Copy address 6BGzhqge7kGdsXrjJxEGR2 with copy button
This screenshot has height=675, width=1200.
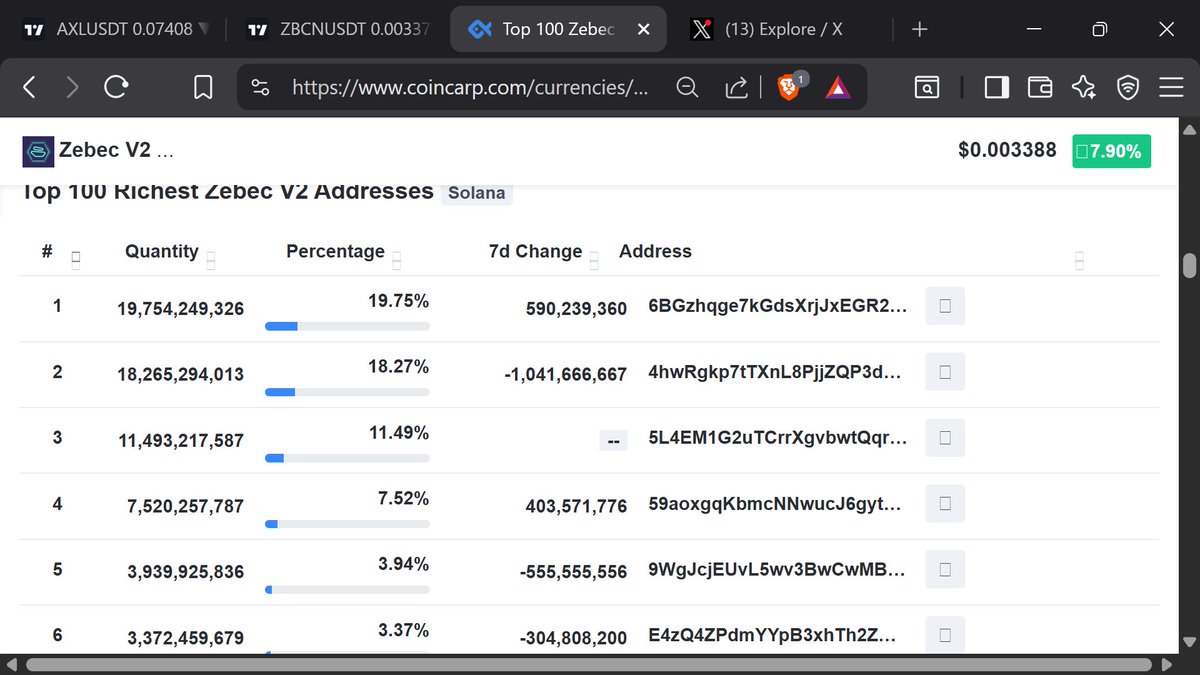(945, 306)
